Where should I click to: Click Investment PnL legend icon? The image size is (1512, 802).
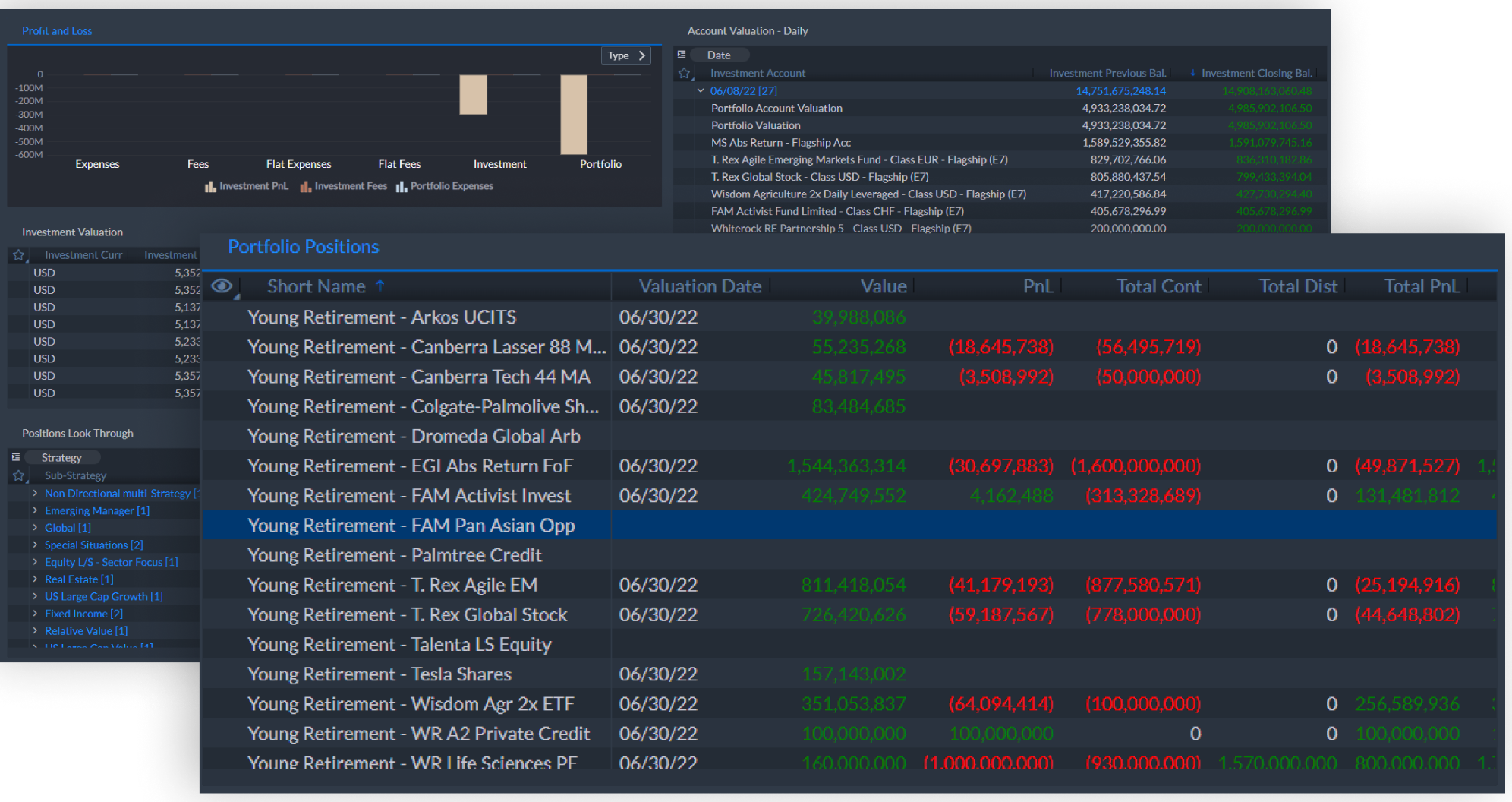pyautogui.click(x=210, y=186)
